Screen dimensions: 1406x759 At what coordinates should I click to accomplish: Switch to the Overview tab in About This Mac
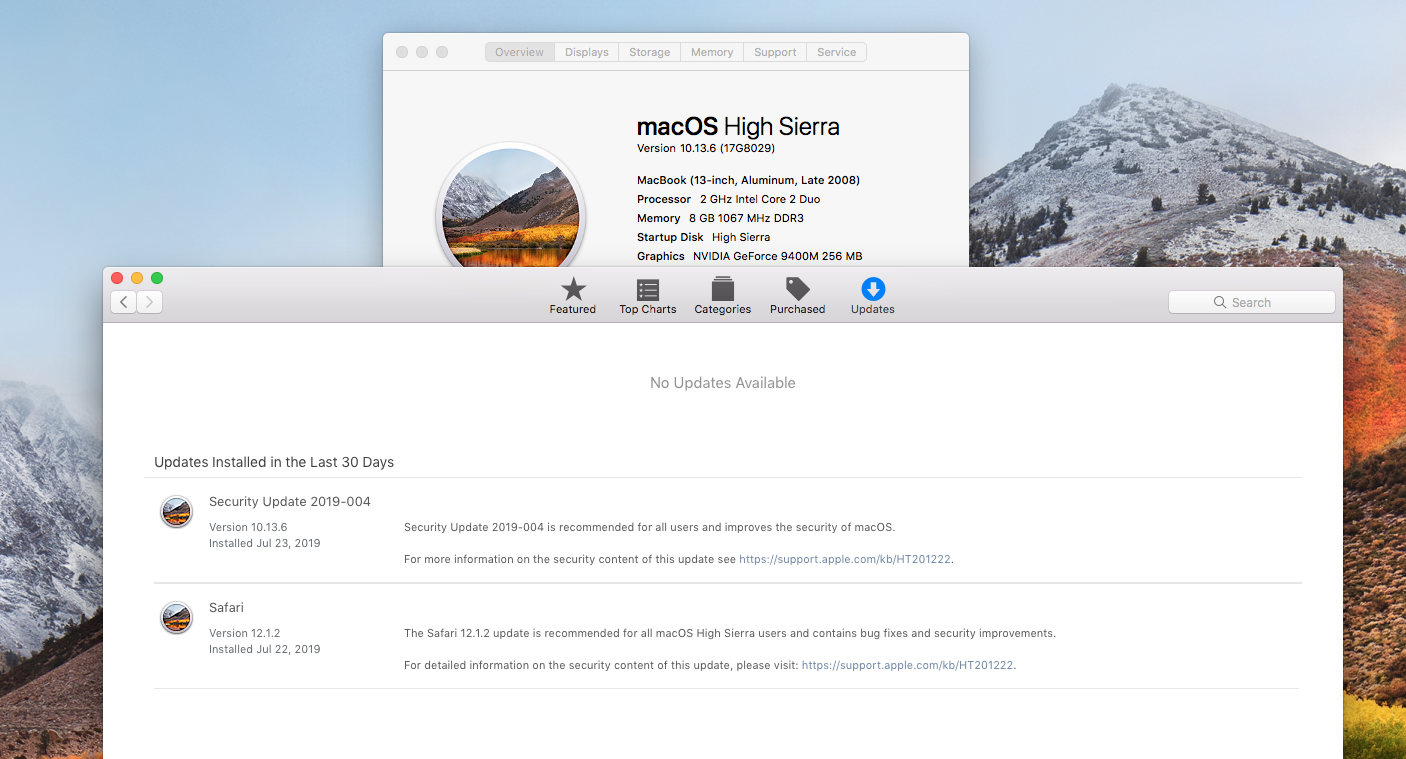click(x=520, y=52)
